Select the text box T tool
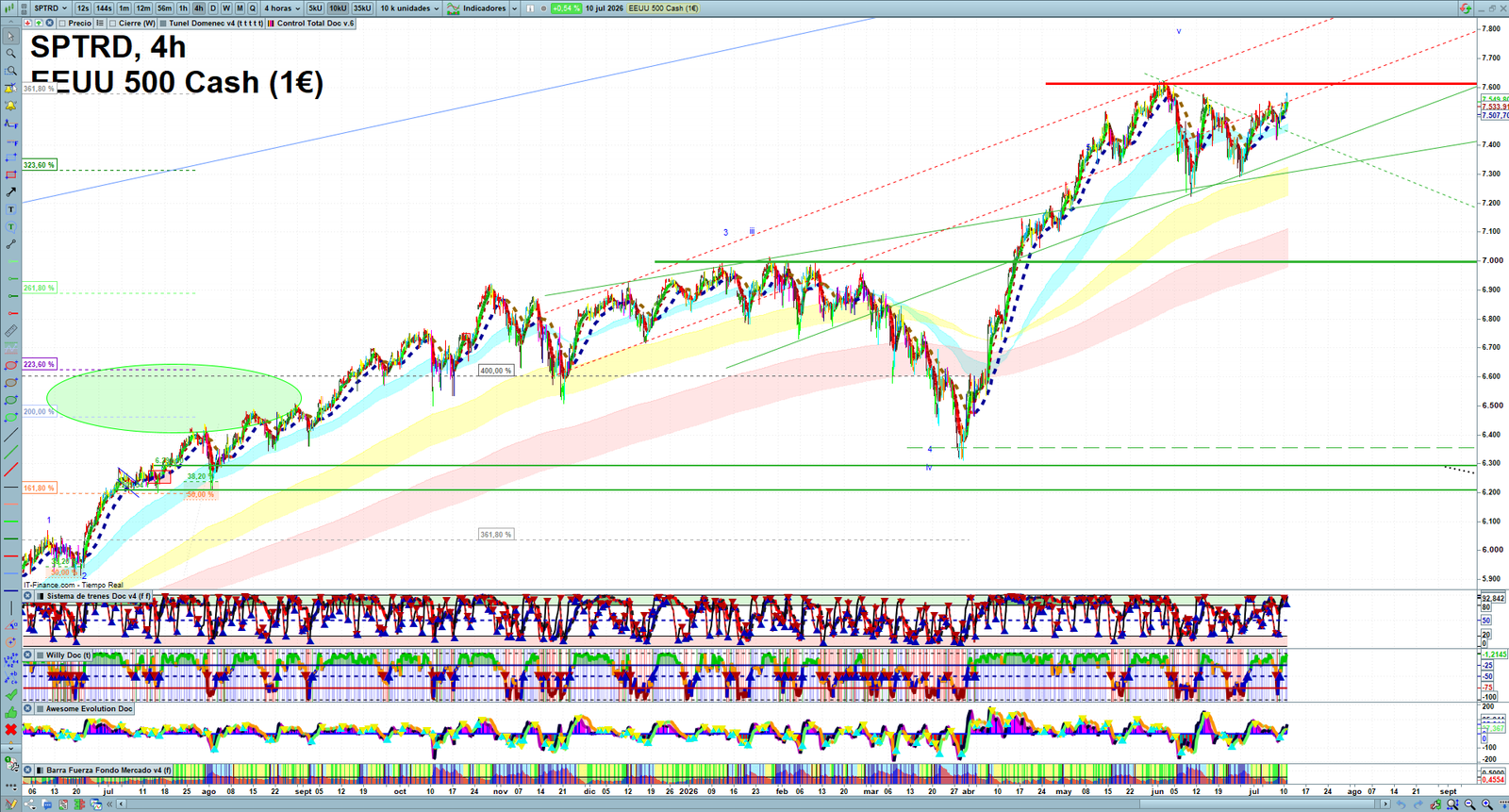 pos(10,208)
